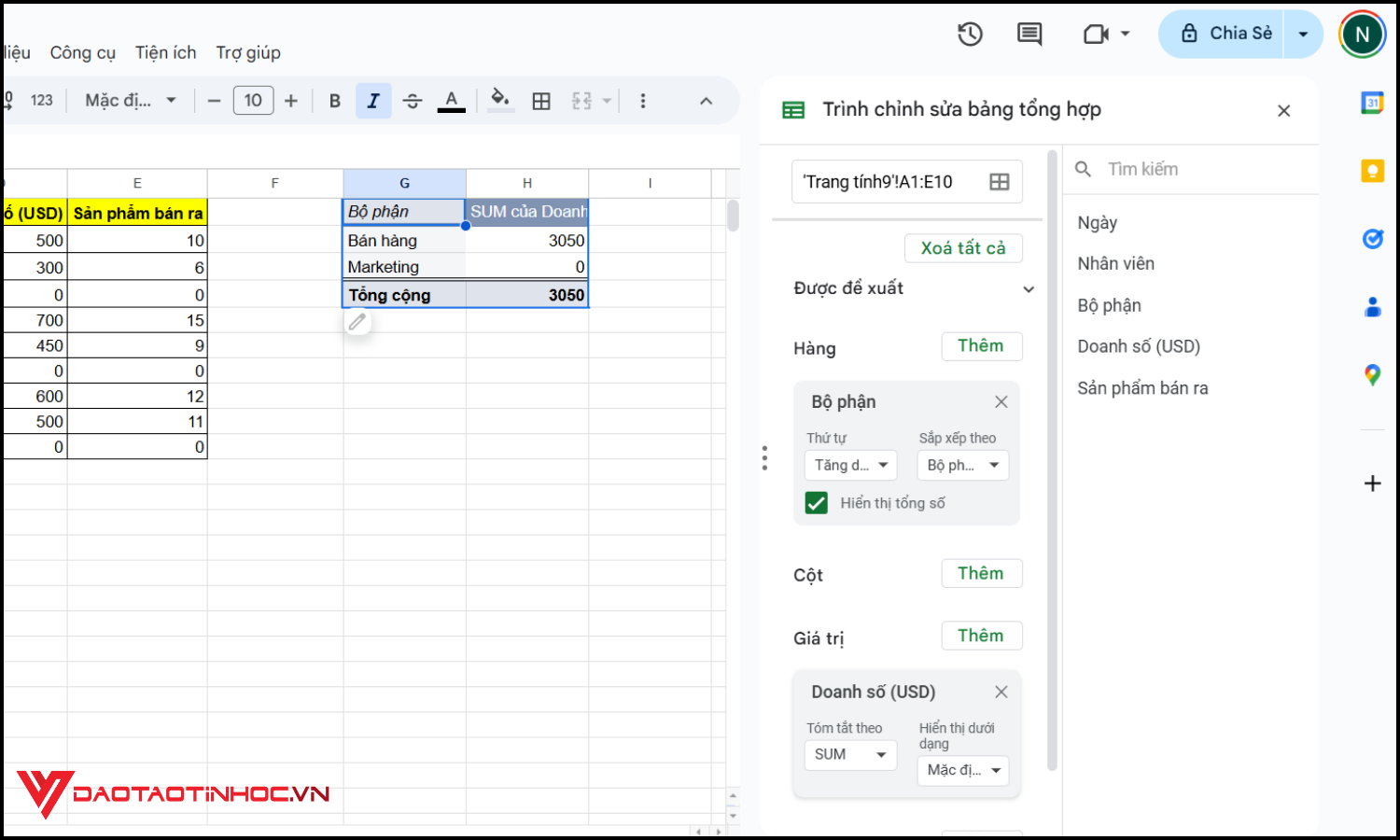The width and height of the screenshot is (1400, 840).
Task: Open the comments panel
Action: [1029, 34]
